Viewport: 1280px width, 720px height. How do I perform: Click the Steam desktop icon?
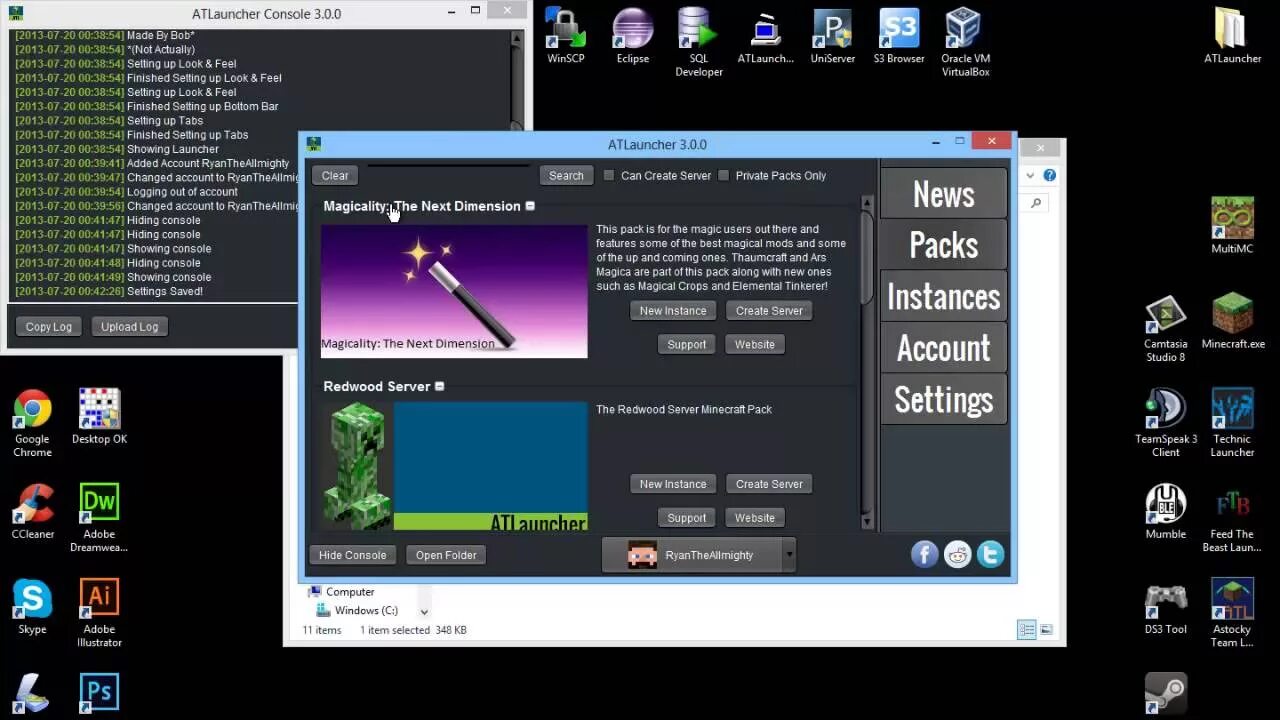[x=1165, y=692]
